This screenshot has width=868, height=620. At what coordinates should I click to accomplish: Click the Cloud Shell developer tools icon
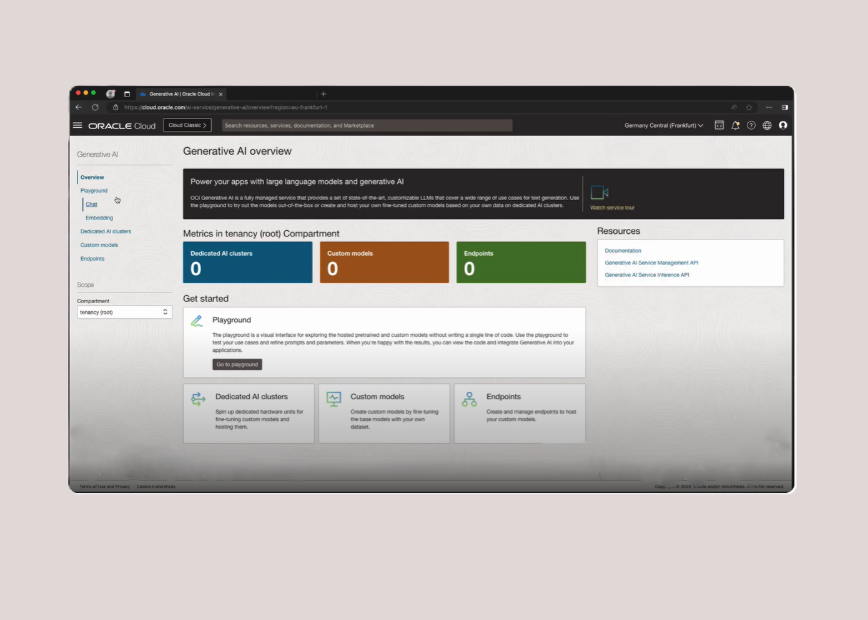point(719,125)
